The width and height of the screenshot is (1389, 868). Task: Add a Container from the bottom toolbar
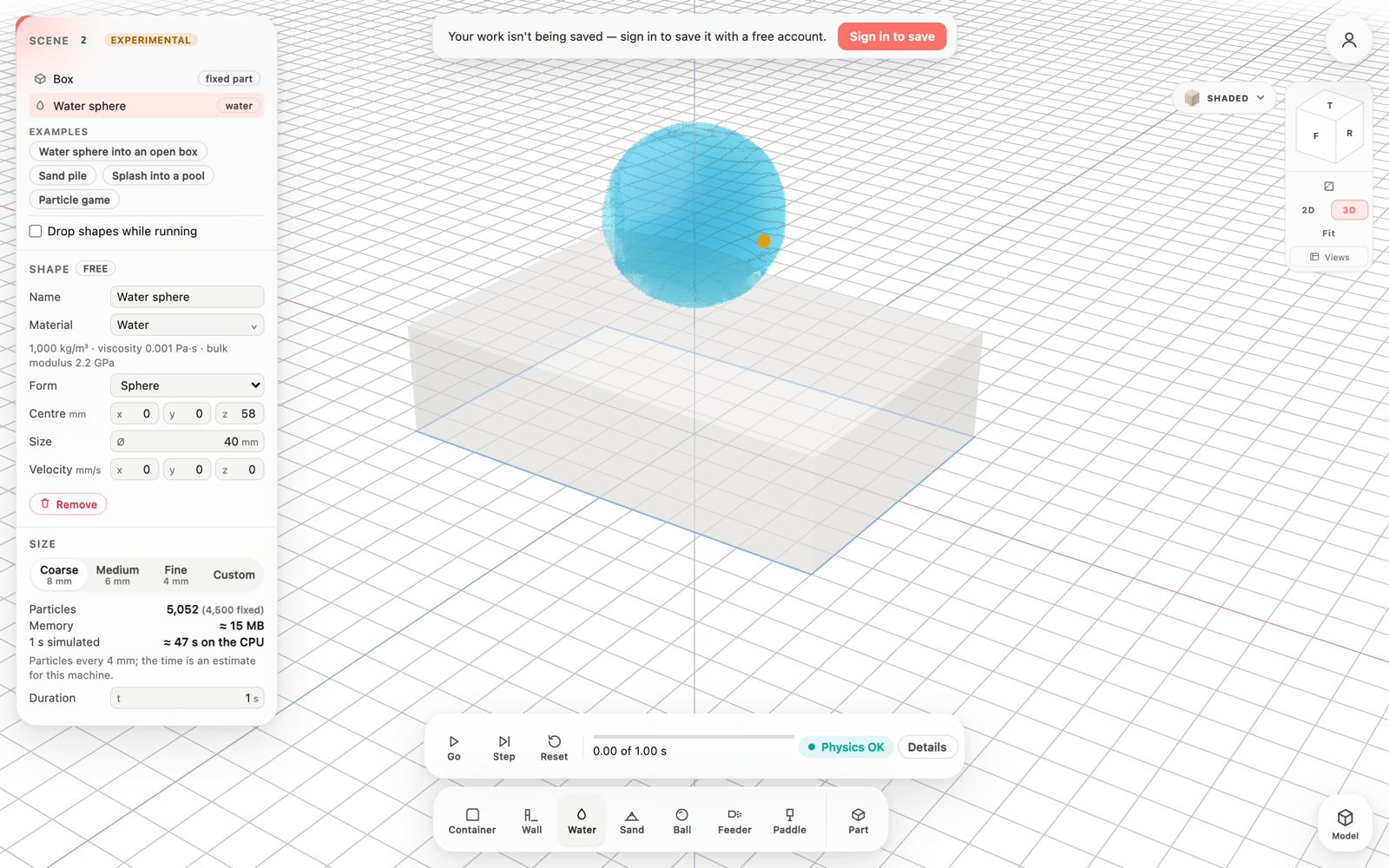click(472, 821)
